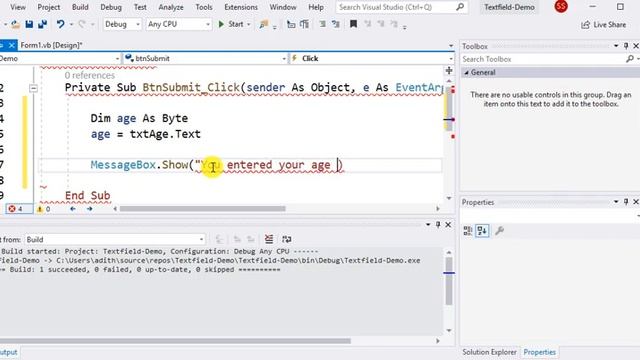Open the Extensions menu
Screen dimensions: 640x360
click(x=241, y=7)
